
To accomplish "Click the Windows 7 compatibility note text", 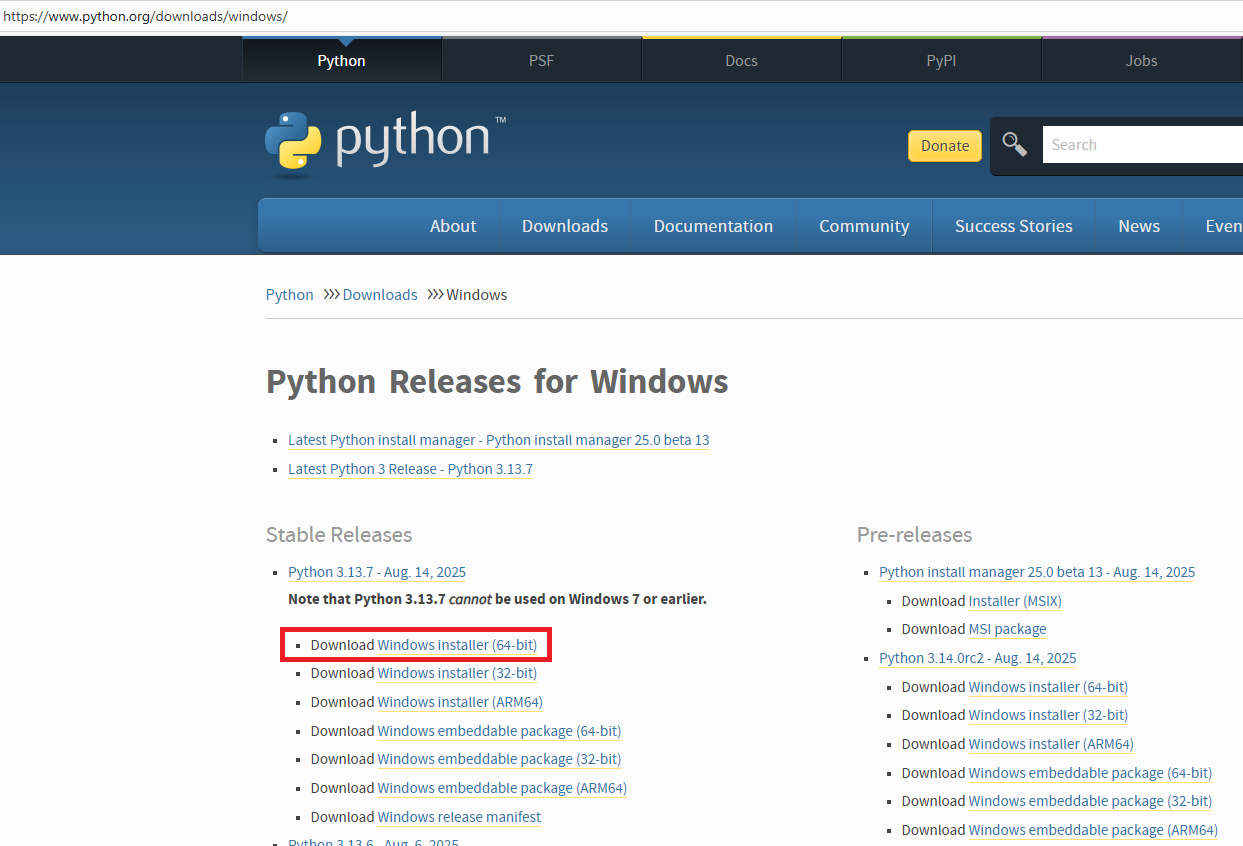I will pos(497,599).
